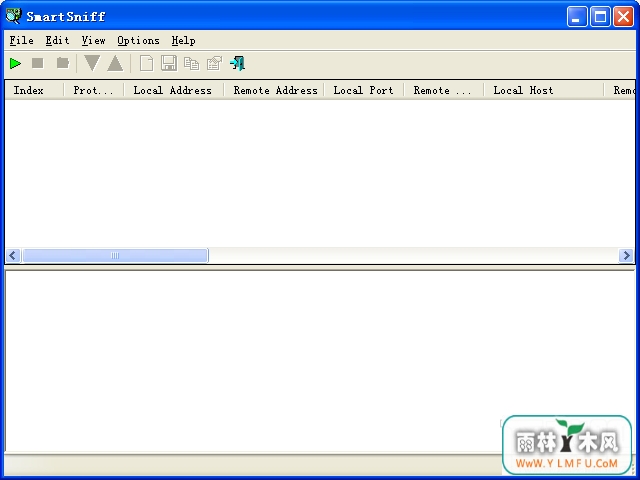Viewport: 640px width, 480px height.
Task: Click the new blank page icon
Action: (x=146, y=63)
